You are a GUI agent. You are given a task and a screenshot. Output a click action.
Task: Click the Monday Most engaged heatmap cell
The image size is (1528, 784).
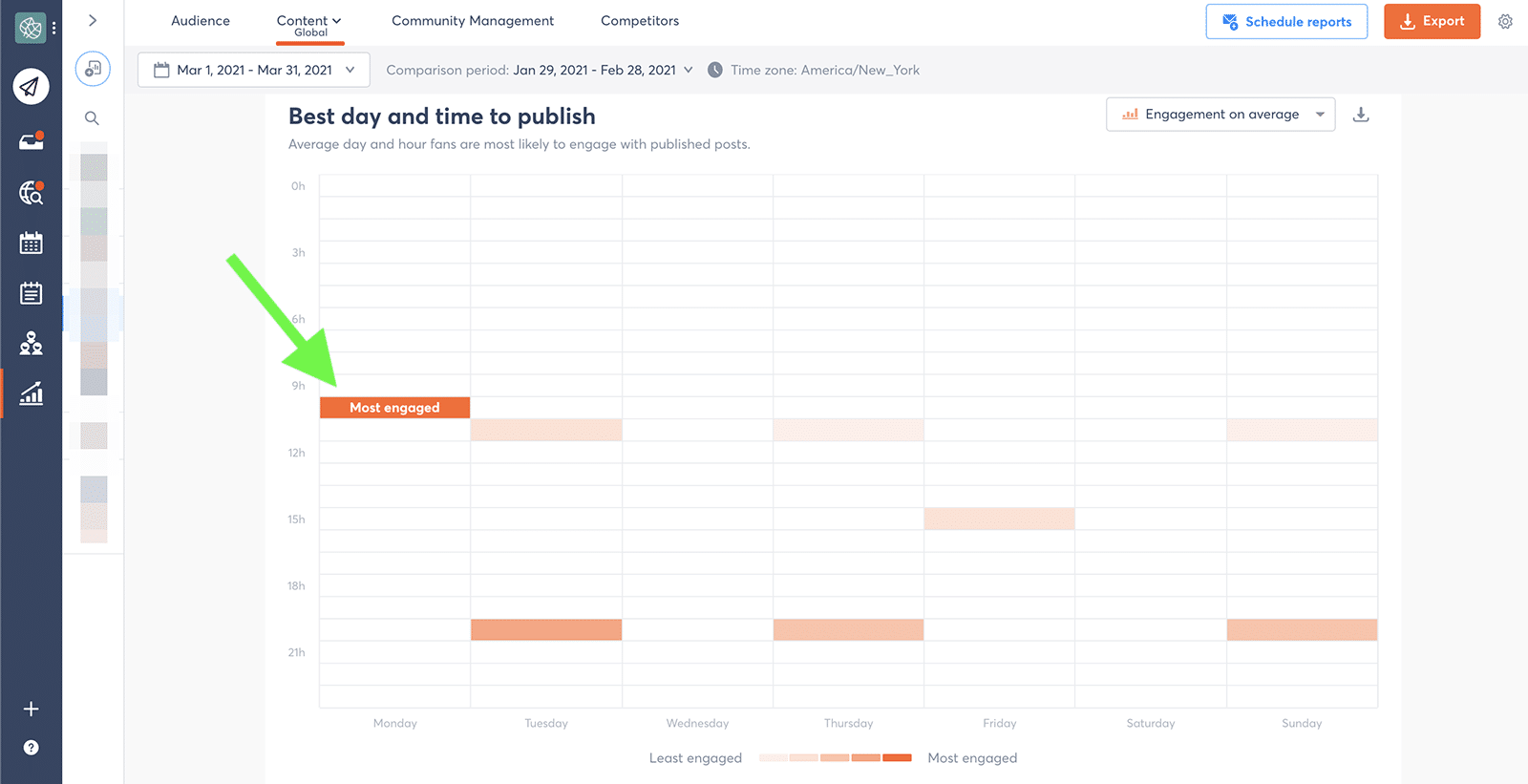(394, 408)
